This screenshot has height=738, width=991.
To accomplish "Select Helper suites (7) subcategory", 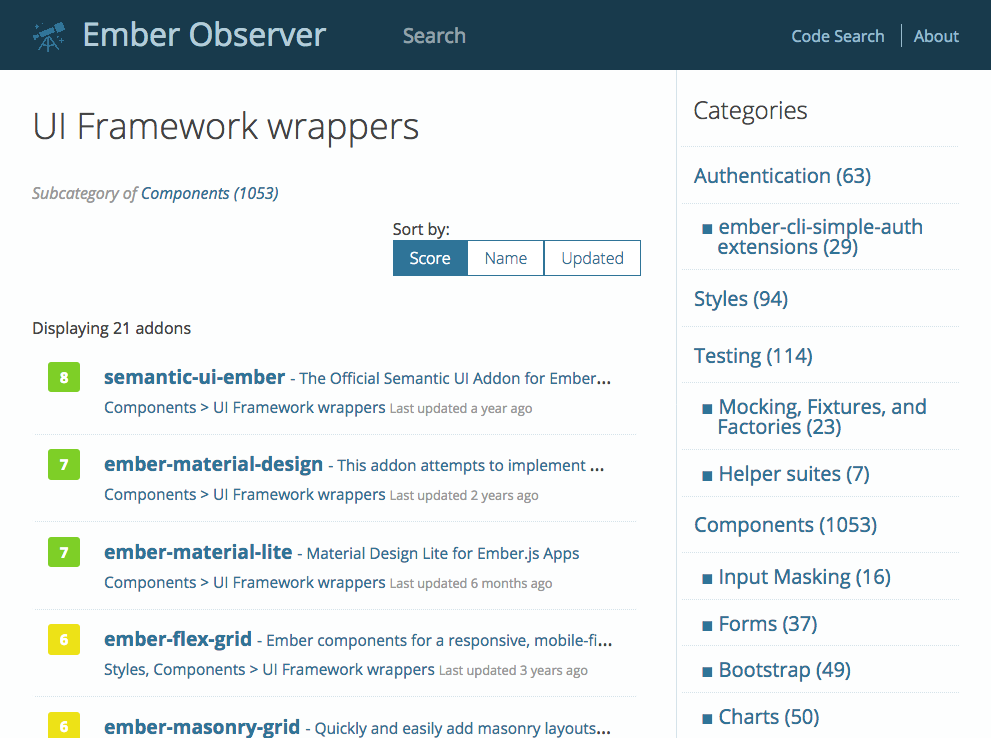I will pyautogui.click(x=794, y=474).
